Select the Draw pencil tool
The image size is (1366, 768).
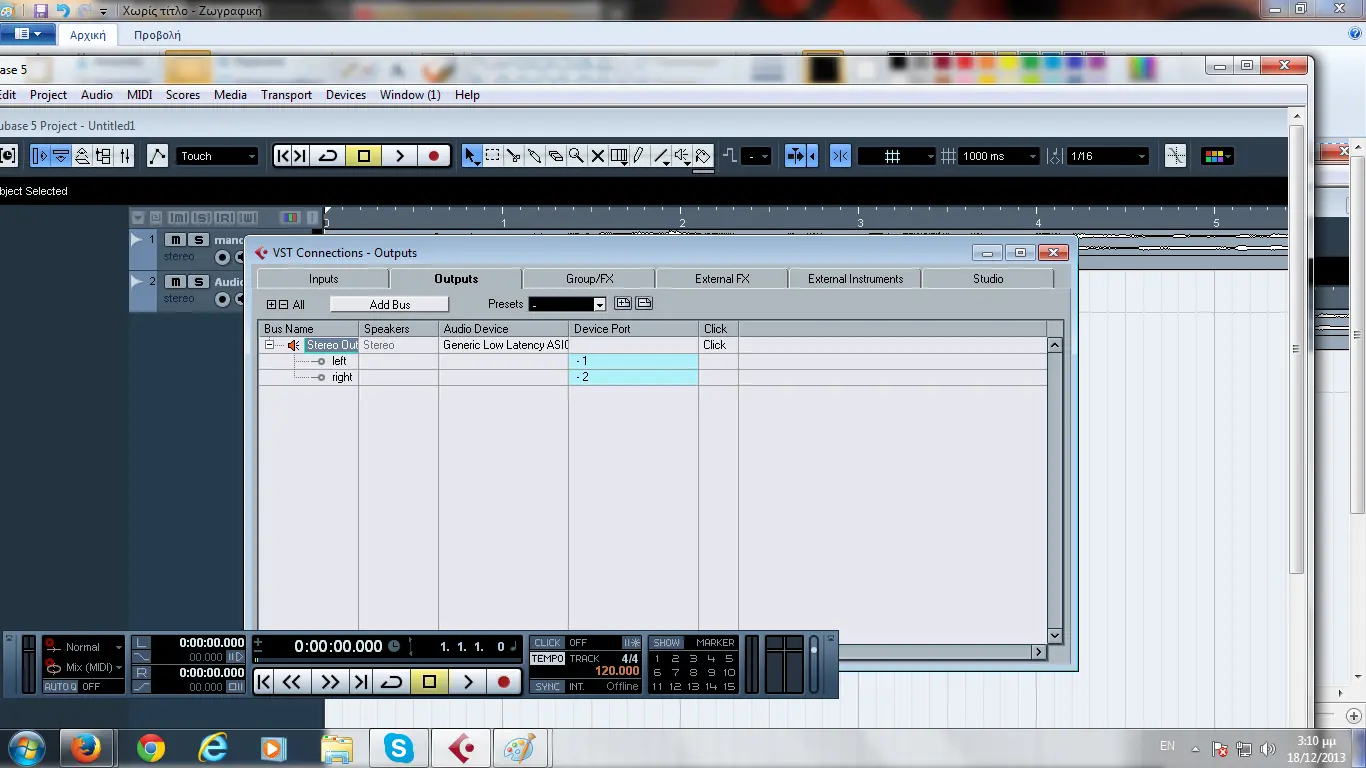(639, 156)
